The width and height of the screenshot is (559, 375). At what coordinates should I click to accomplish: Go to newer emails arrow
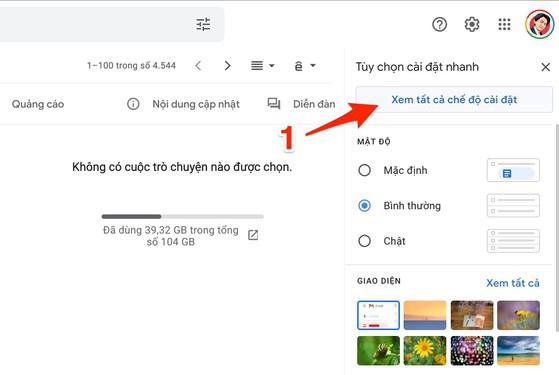click(198, 66)
